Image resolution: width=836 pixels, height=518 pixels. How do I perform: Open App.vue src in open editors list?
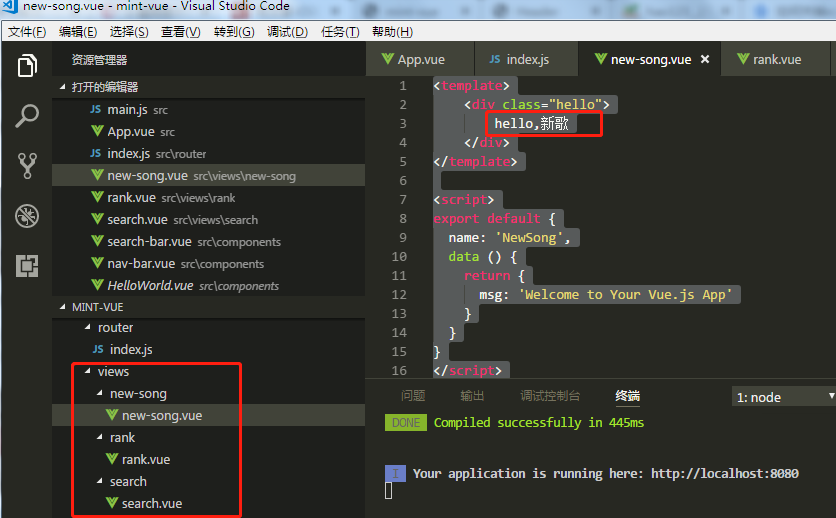pyautogui.click(x=208, y=131)
